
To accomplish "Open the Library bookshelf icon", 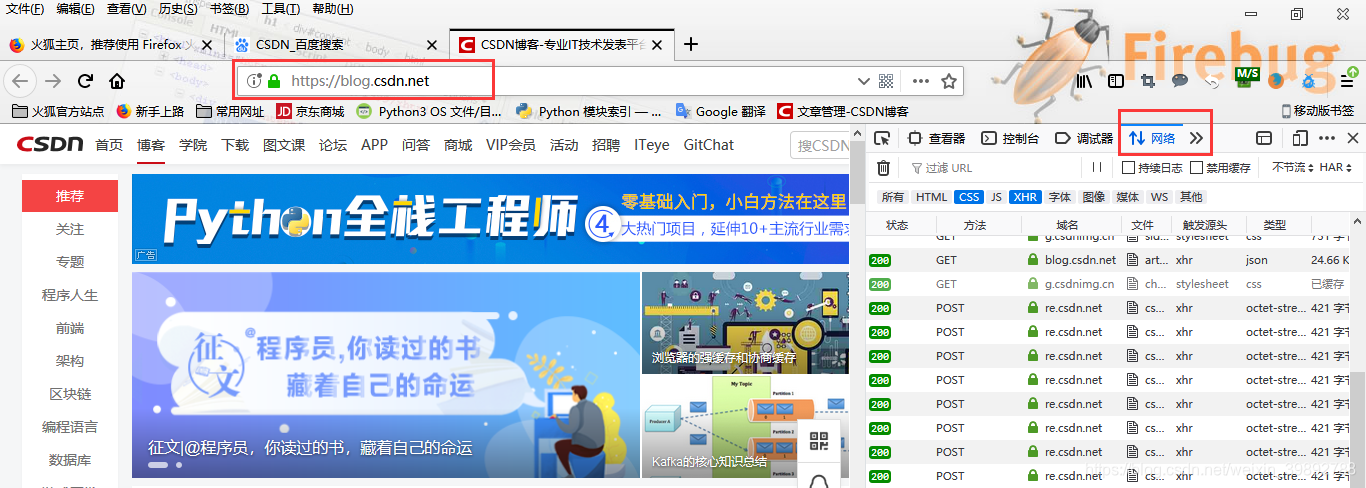I will [1085, 81].
